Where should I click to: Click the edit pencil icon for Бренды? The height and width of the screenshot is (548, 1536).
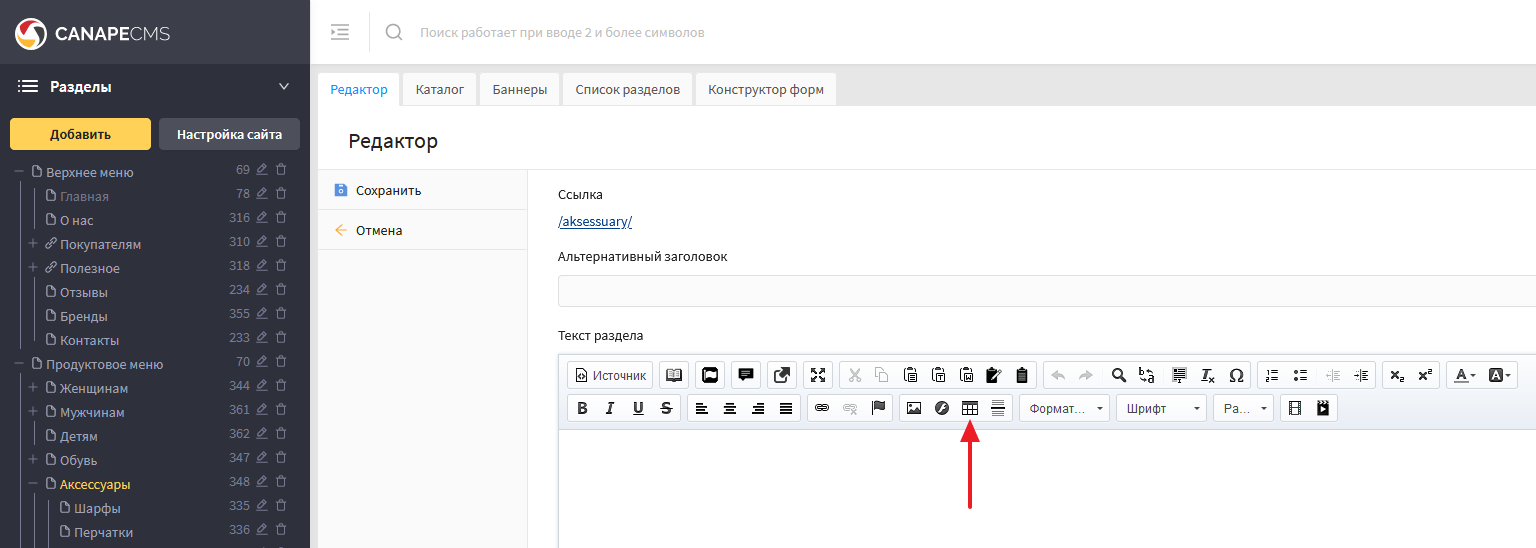tap(262, 316)
